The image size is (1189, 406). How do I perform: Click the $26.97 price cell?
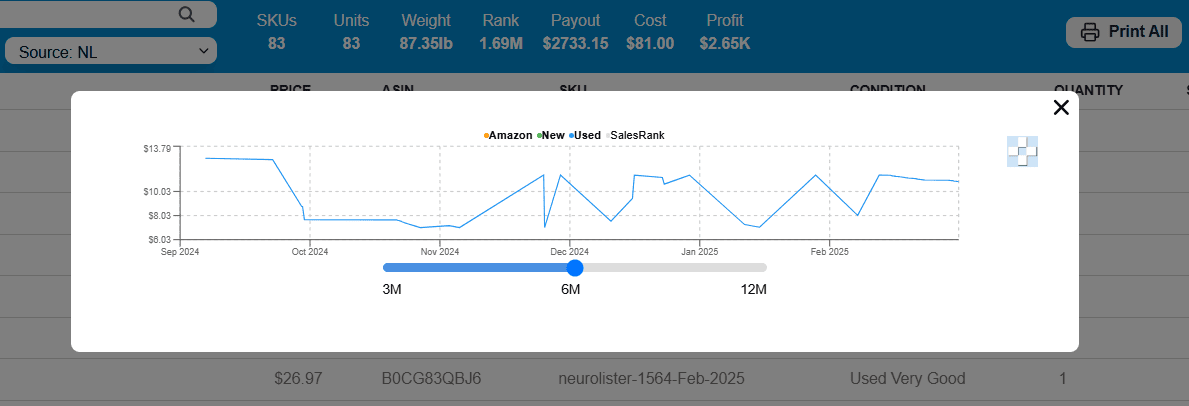point(298,379)
